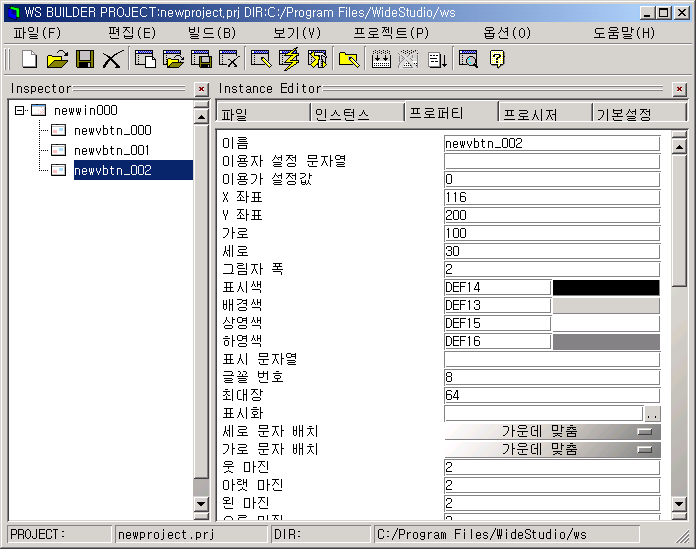Click the list sort arrow icon
Image resolution: width=696 pixels, height=549 pixels.
pyautogui.click(x=437, y=59)
